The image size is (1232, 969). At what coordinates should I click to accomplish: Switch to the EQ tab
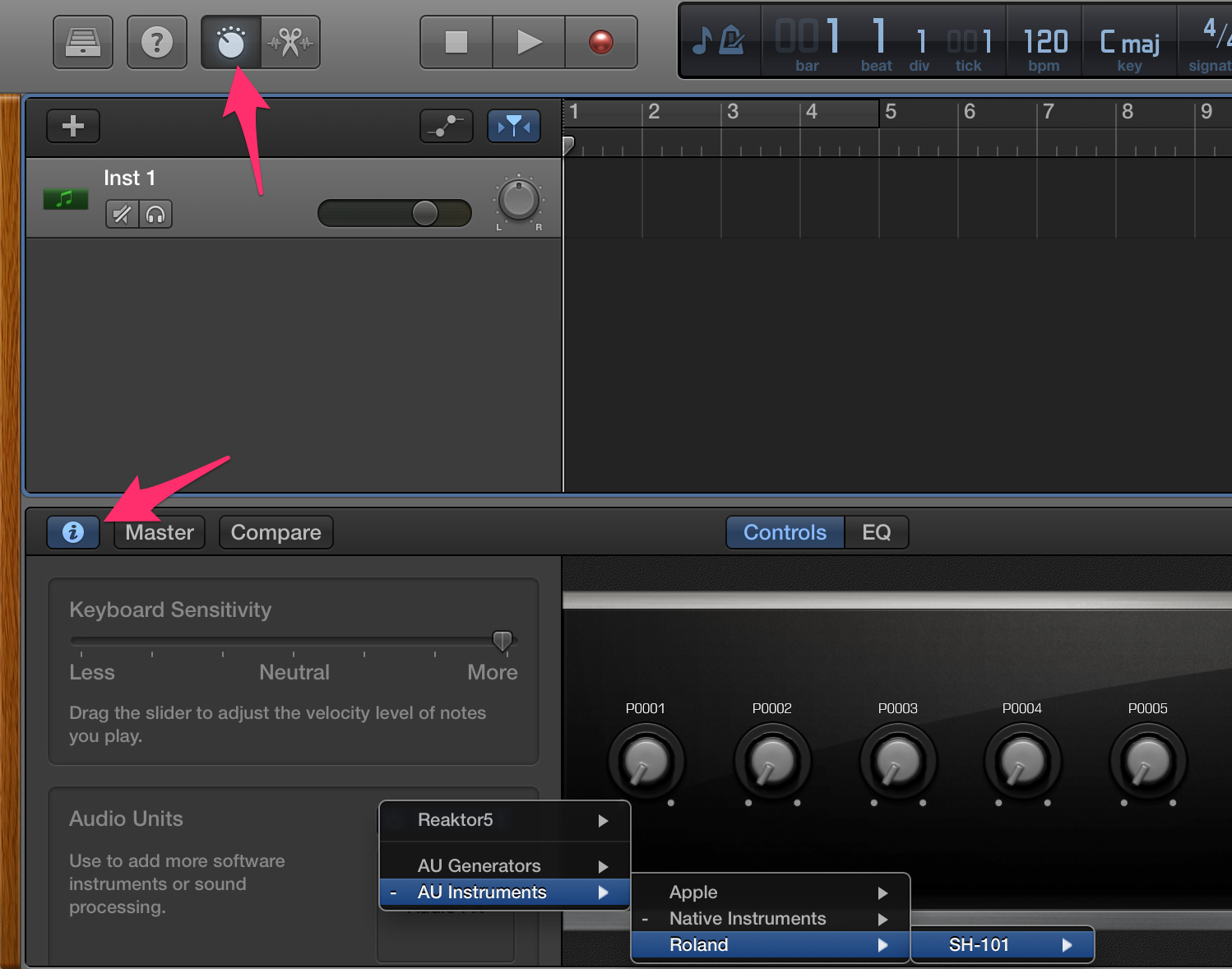pyautogui.click(x=876, y=532)
